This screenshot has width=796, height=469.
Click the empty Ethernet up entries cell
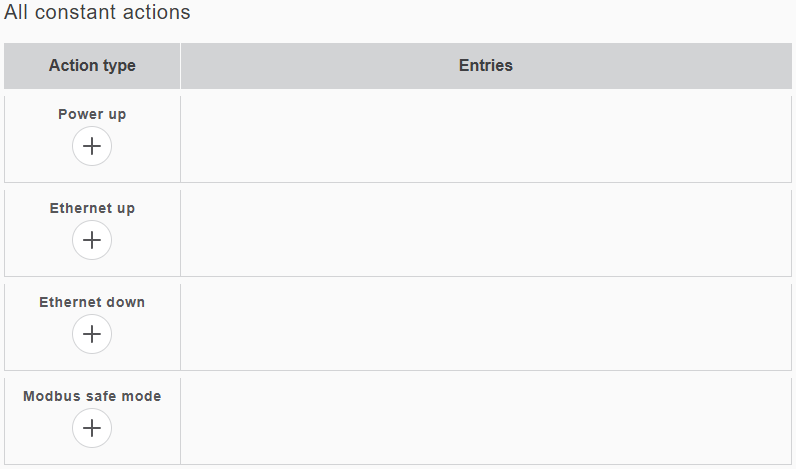coord(486,233)
